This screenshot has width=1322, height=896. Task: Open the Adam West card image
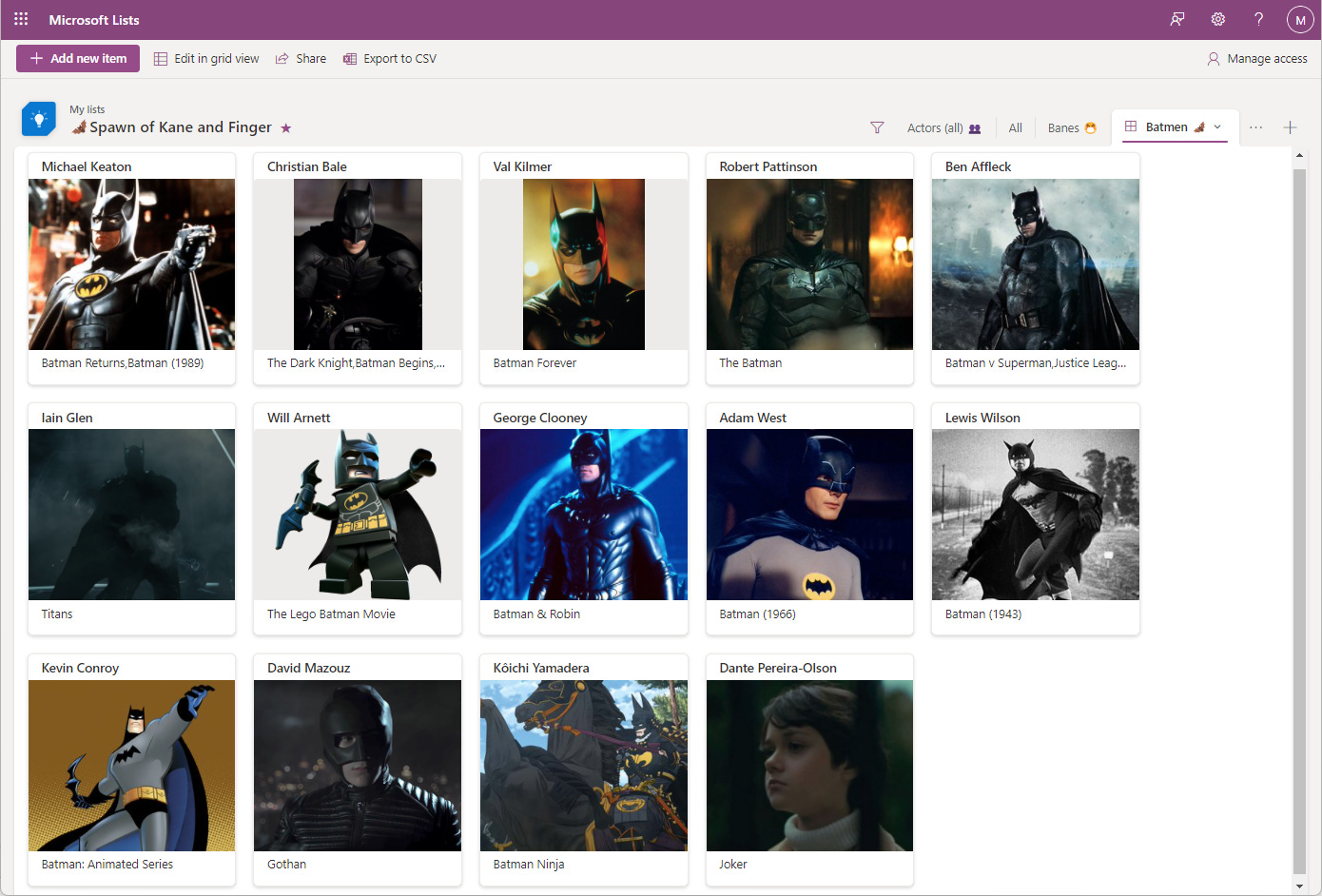809,515
